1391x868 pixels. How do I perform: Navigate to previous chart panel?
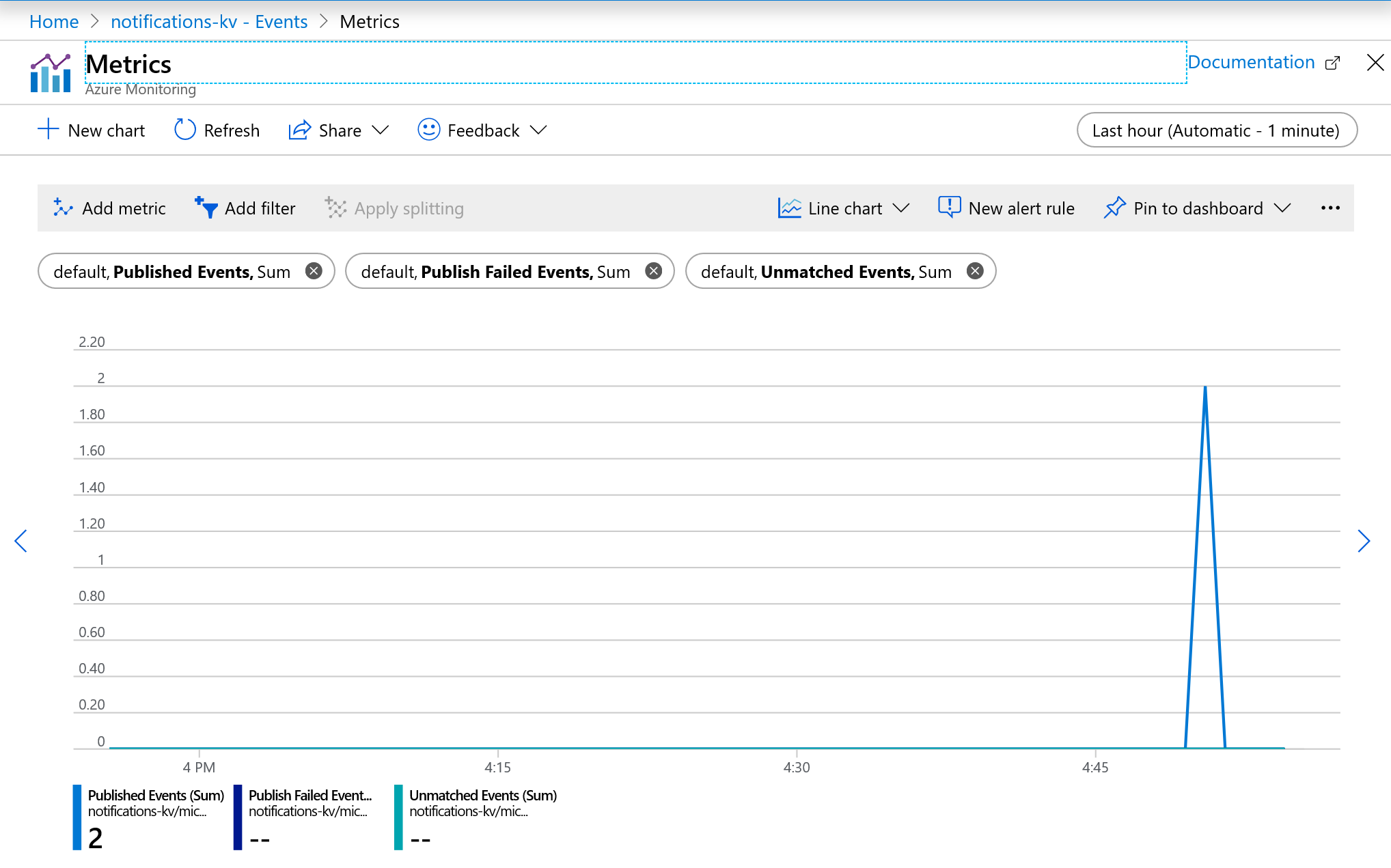pyautogui.click(x=19, y=539)
